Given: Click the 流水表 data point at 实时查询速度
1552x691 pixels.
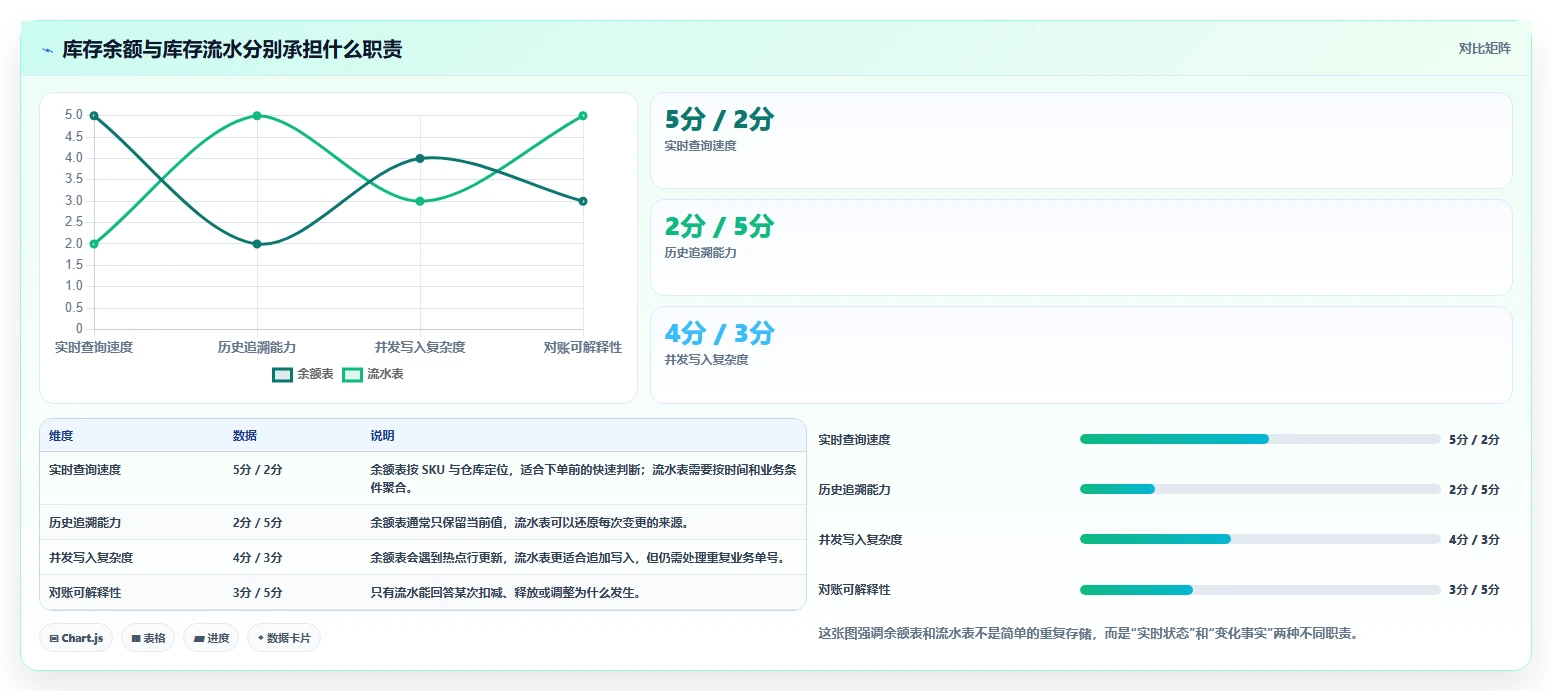Looking at the screenshot, I should (x=94, y=244).
